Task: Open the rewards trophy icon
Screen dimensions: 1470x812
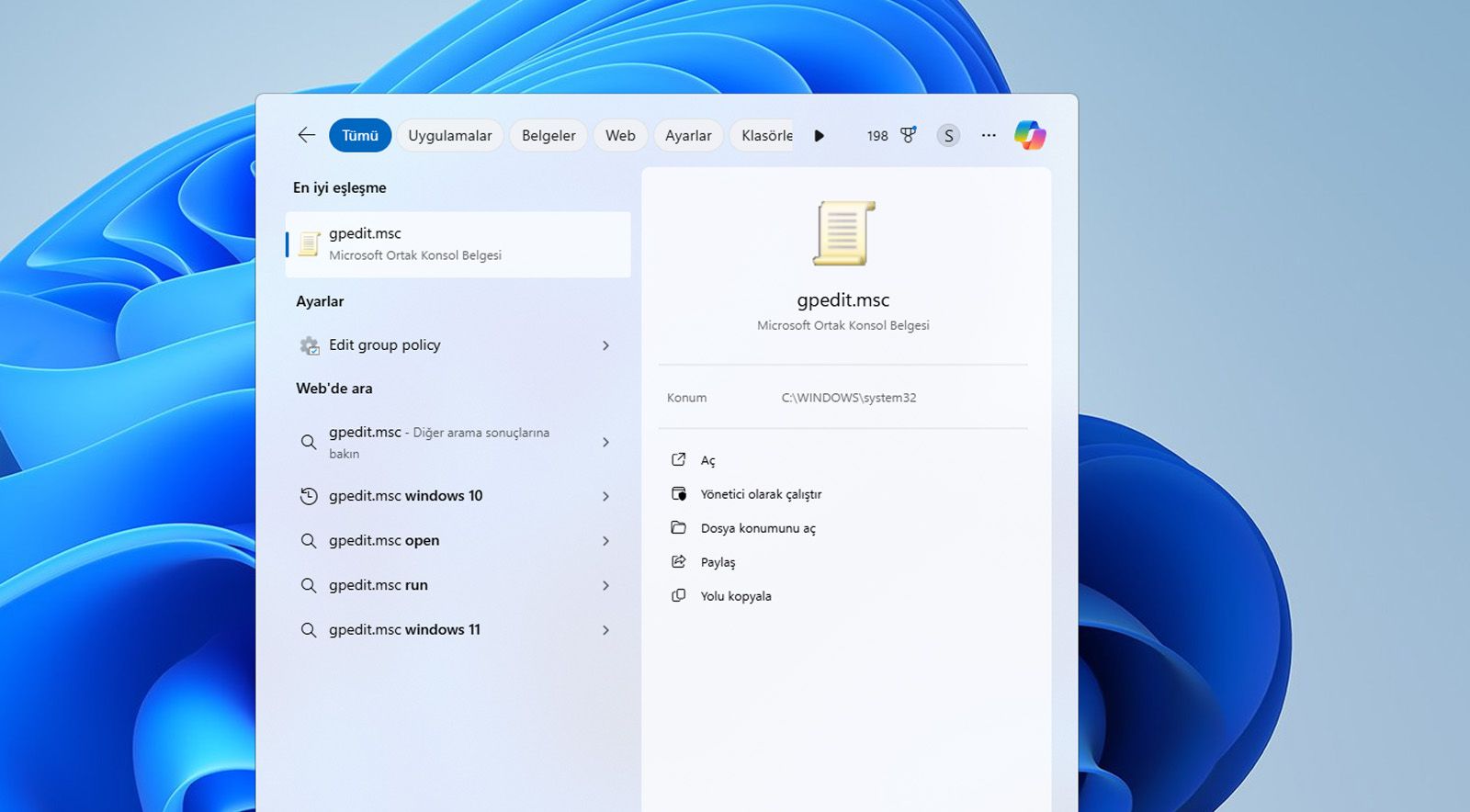Action: coord(908,135)
